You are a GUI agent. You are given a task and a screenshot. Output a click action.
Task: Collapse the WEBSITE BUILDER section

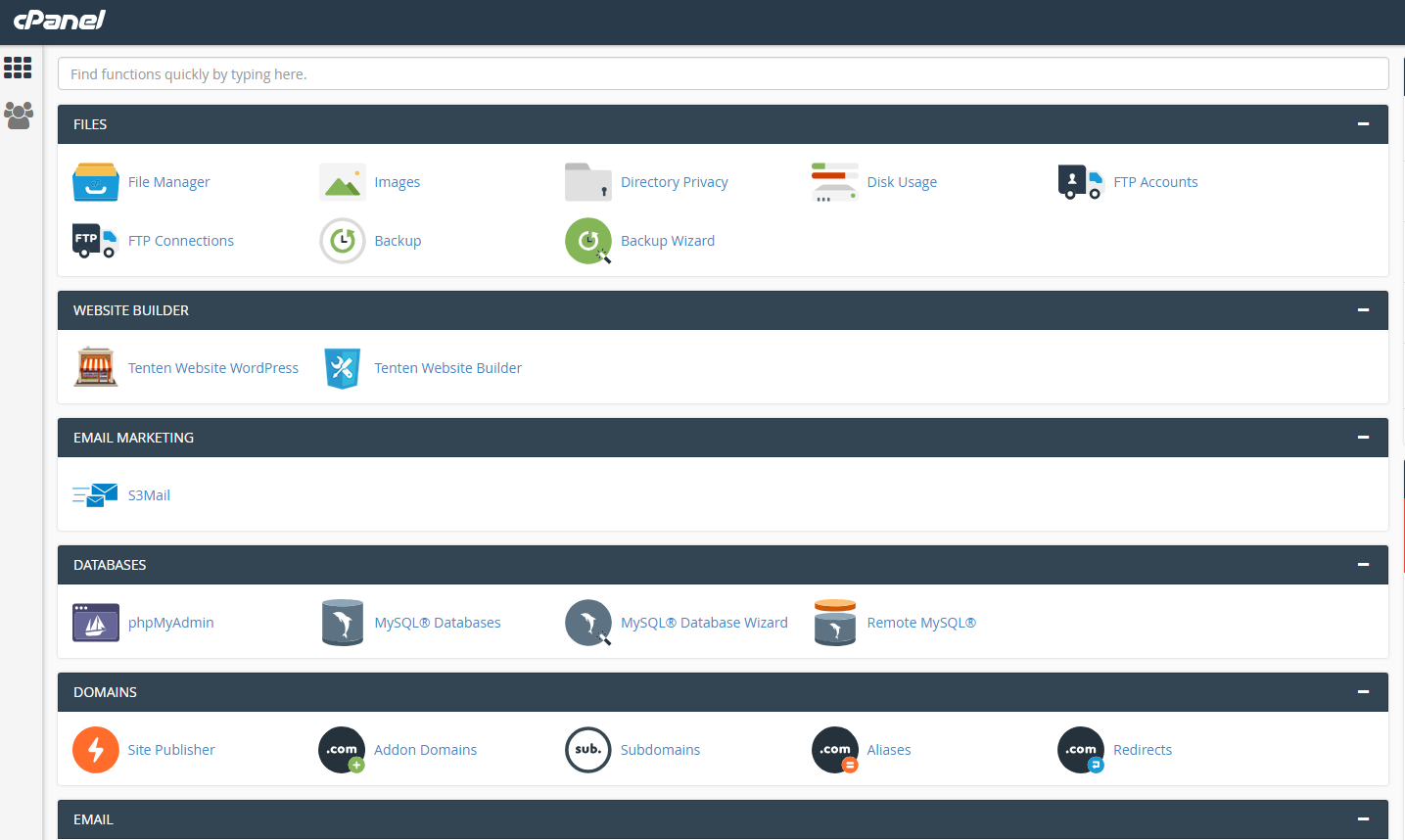pyautogui.click(x=1363, y=310)
